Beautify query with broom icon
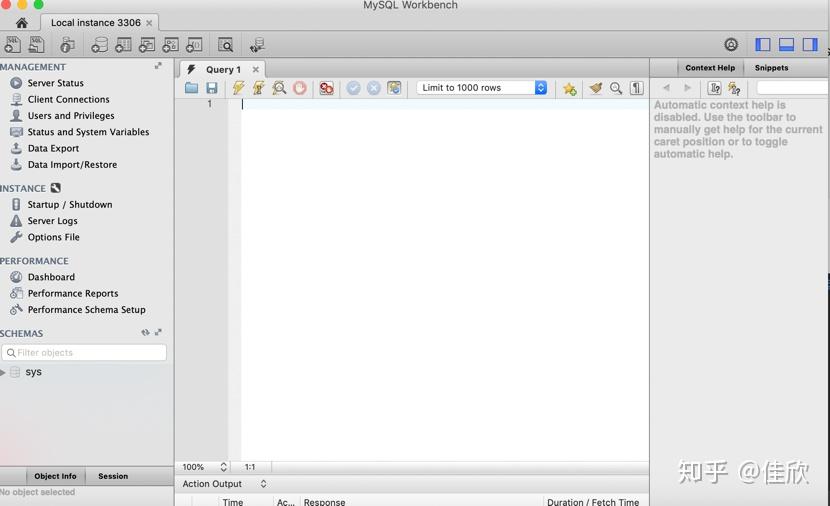 click(596, 88)
